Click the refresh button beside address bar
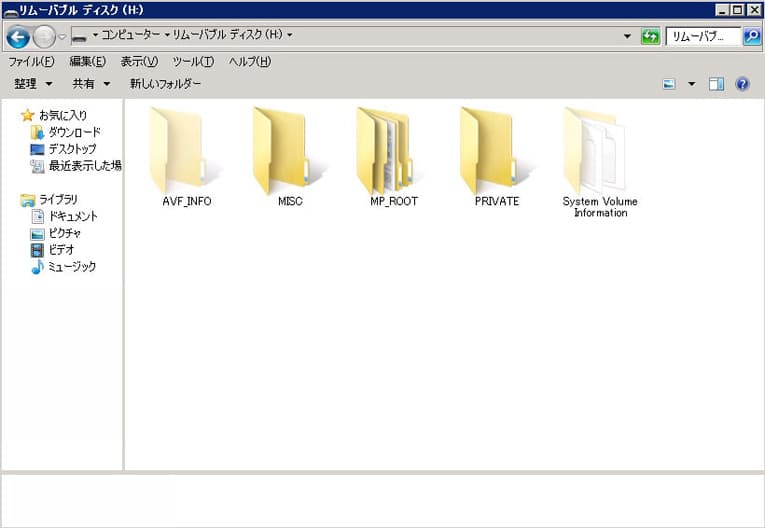Screen dimensions: 765x528 (650, 36)
